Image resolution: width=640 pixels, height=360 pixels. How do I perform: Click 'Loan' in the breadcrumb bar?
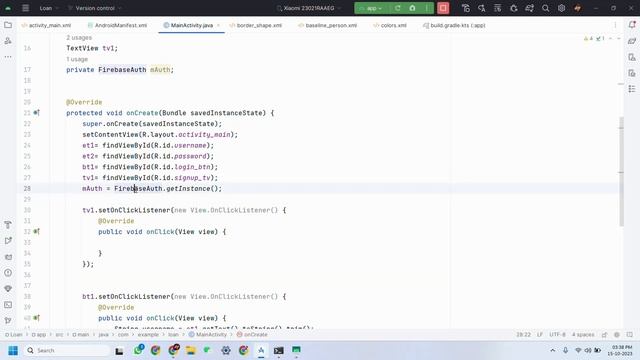[x=13, y=335]
